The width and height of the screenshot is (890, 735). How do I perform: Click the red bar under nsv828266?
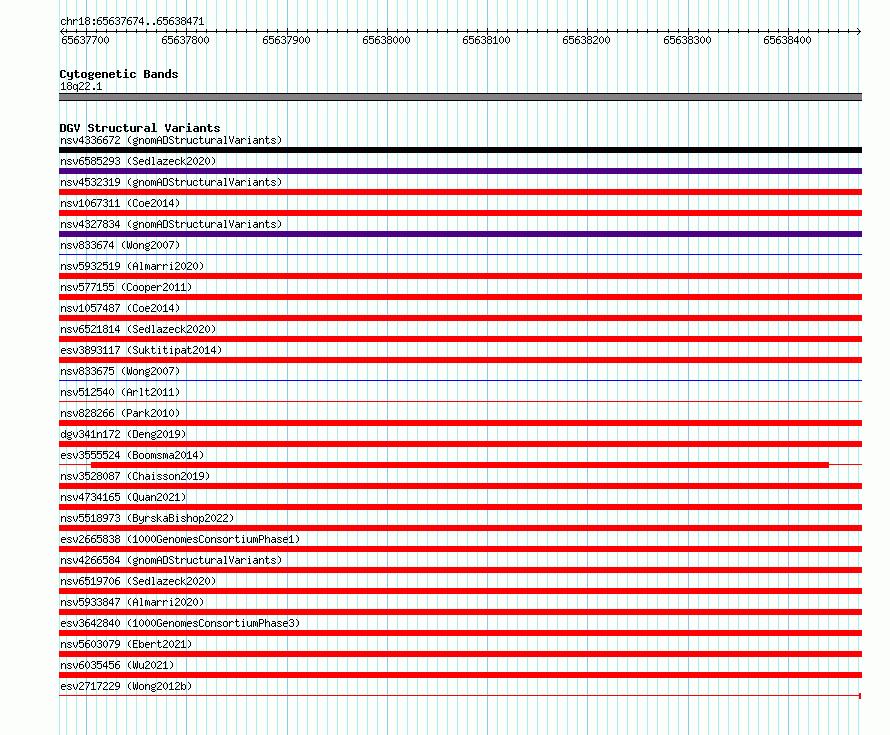[x=460, y=423]
